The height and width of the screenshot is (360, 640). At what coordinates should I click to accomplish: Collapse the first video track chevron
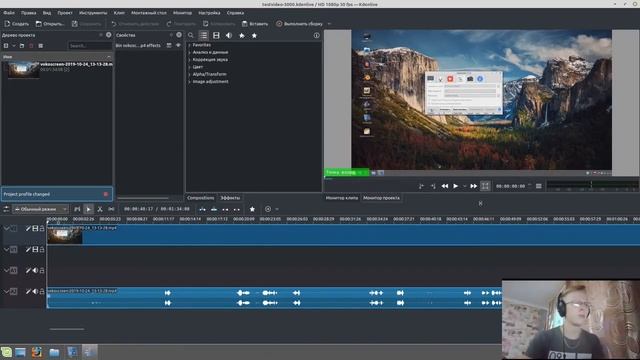[6, 229]
